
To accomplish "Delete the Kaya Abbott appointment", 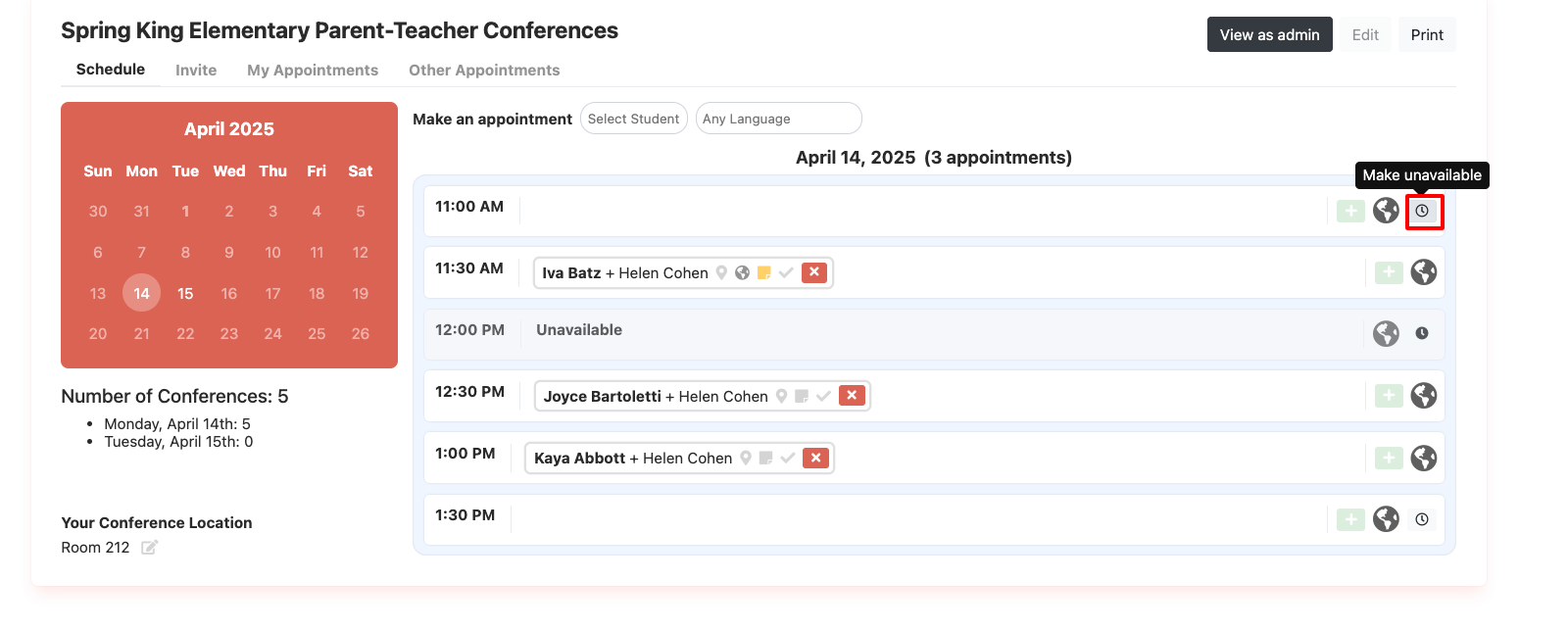I will tap(814, 458).
